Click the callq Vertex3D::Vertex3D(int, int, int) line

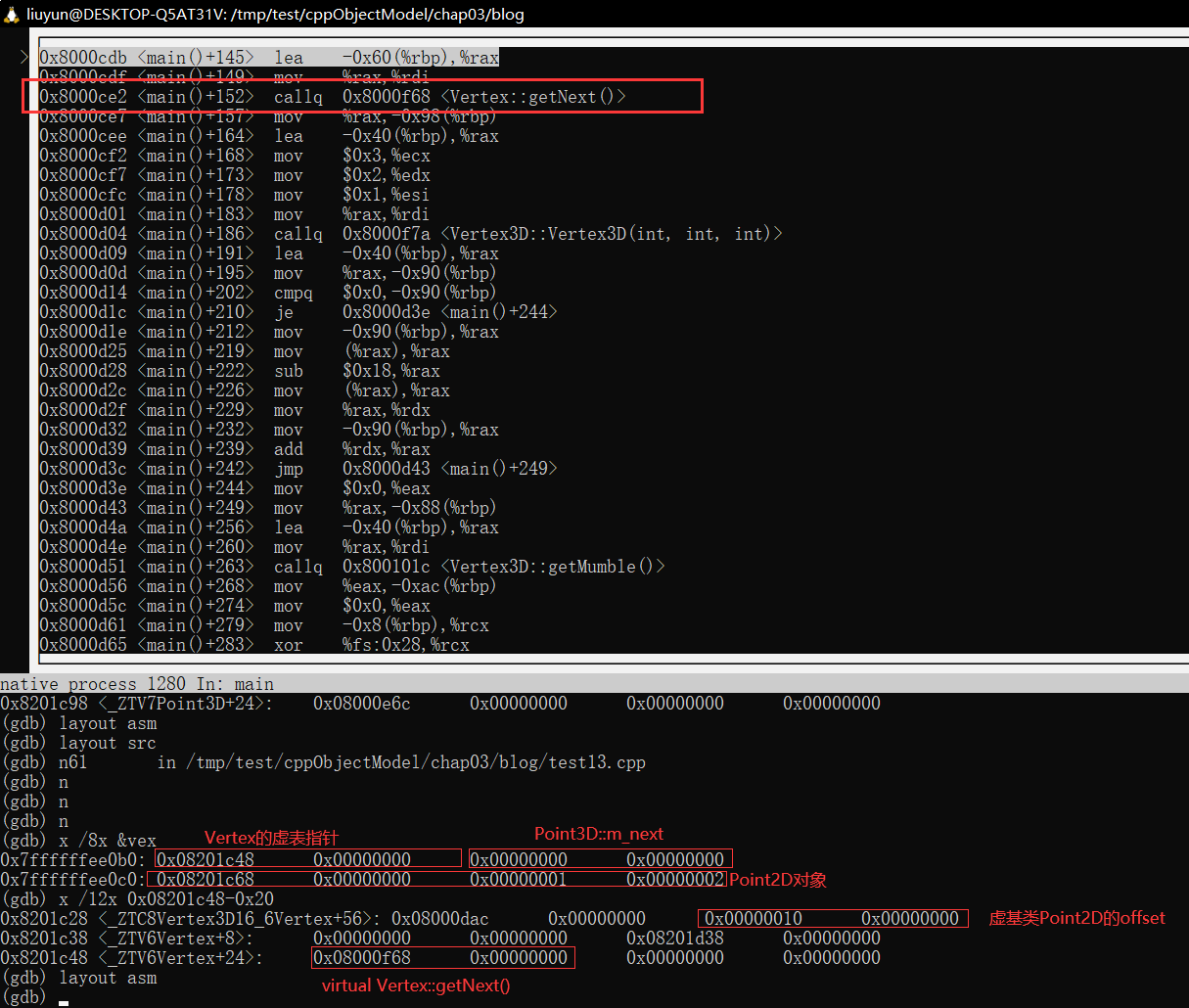coord(411,234)
